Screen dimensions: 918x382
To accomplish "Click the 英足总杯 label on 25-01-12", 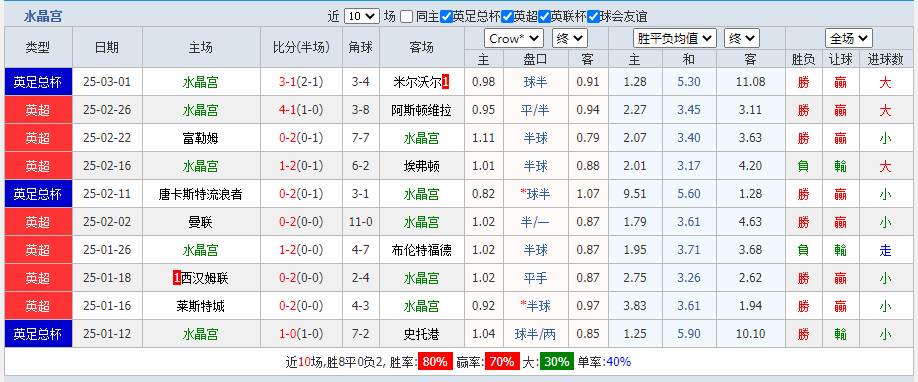I will (x=38, y=334).
